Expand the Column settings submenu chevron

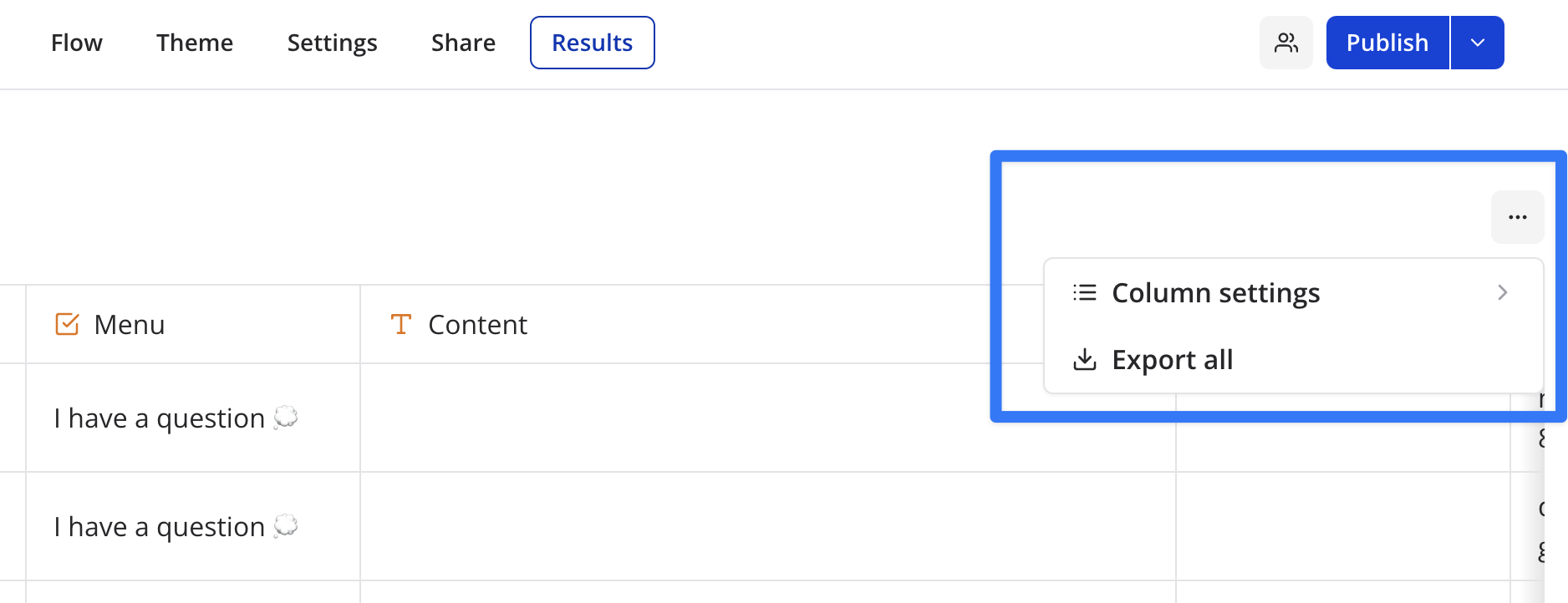click(x=1502, y=292)
